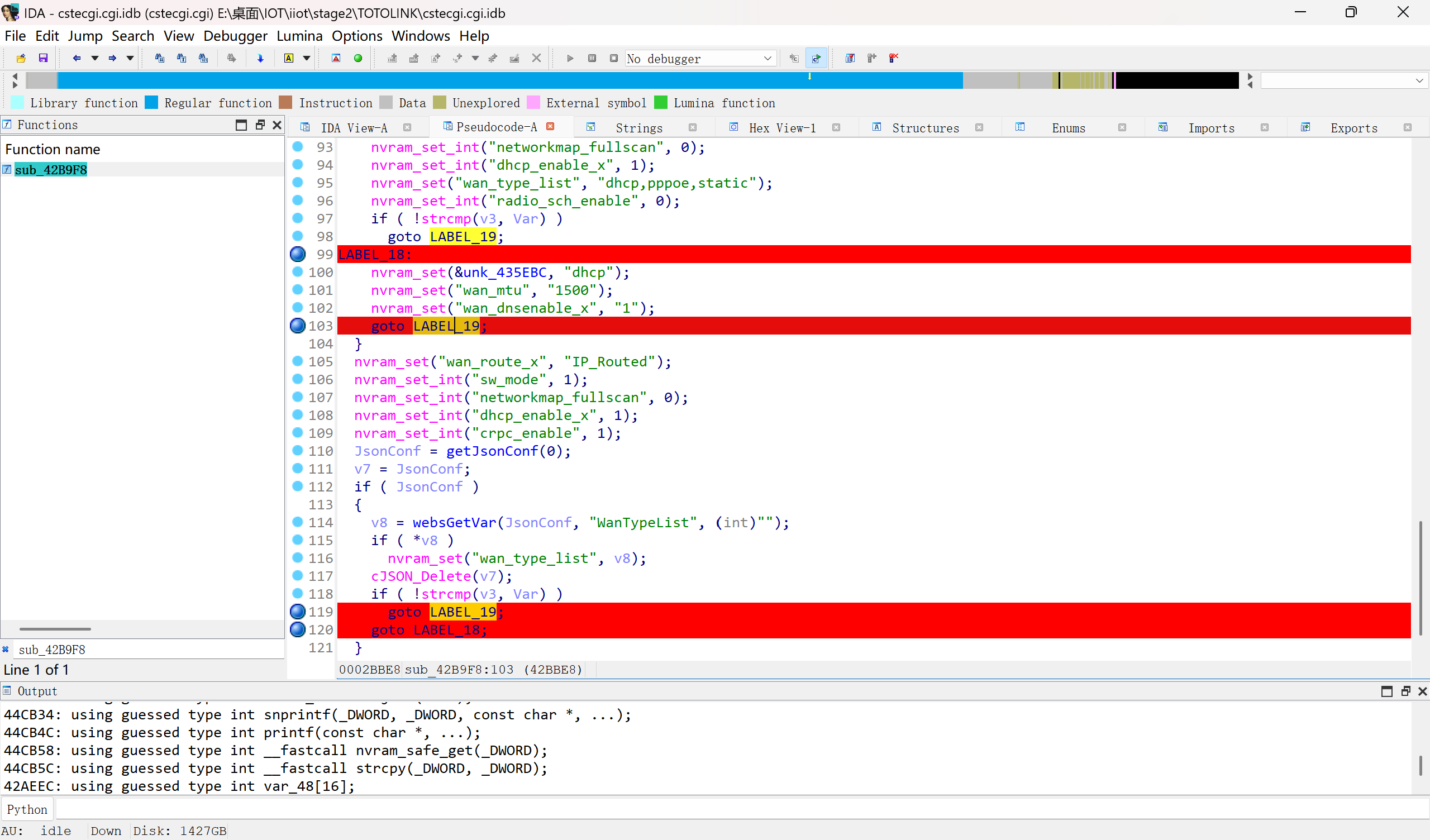Click the black segment of the navigation band
Image resolution: width=1430 pixels, height=840 pixels.
pyautogui.click(x=1177, y=80)
